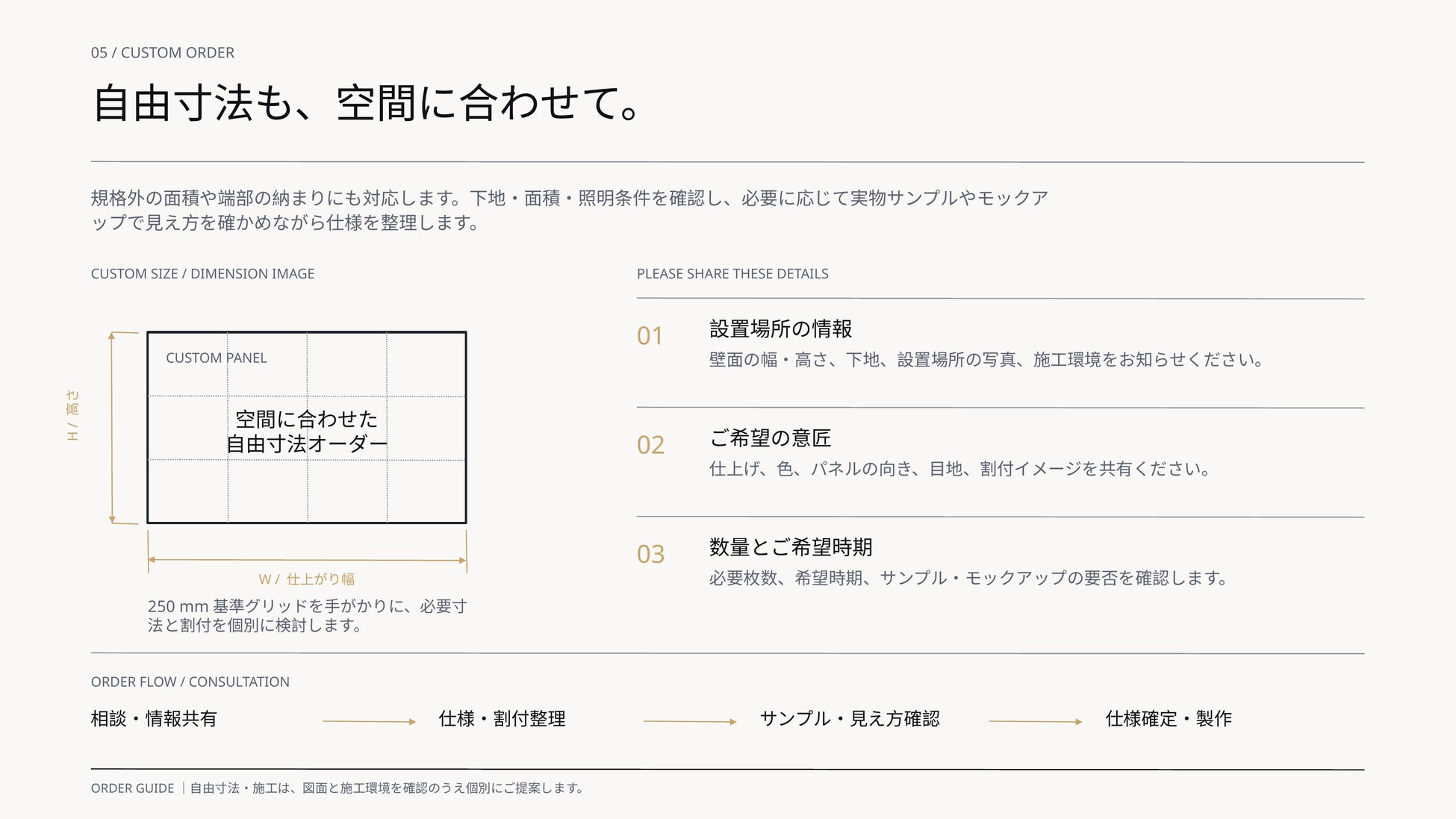The image size is (1456, 819).
Task: Select the gold number 03
Action: [650, 554]
